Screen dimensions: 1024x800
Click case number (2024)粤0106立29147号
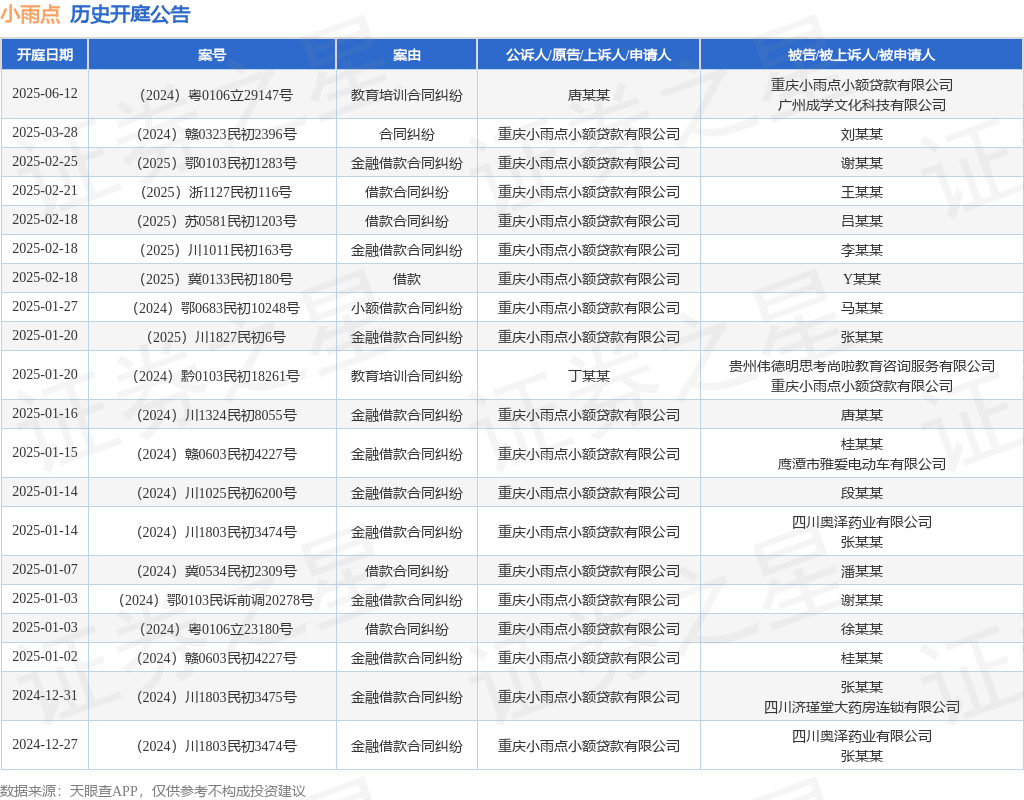(x=216, y=95)
